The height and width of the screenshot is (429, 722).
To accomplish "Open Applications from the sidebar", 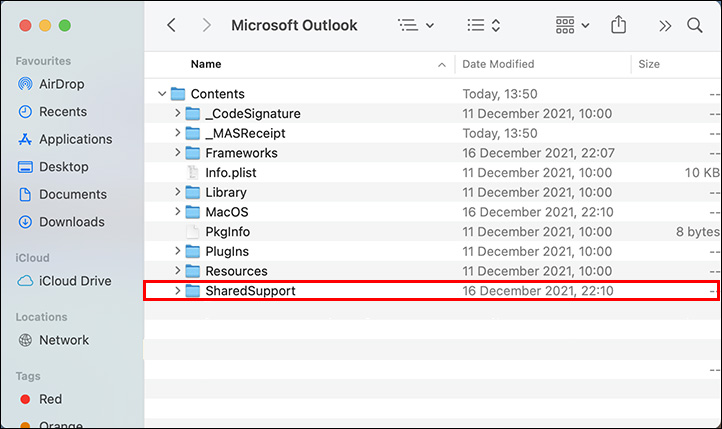I will (75, 139).
